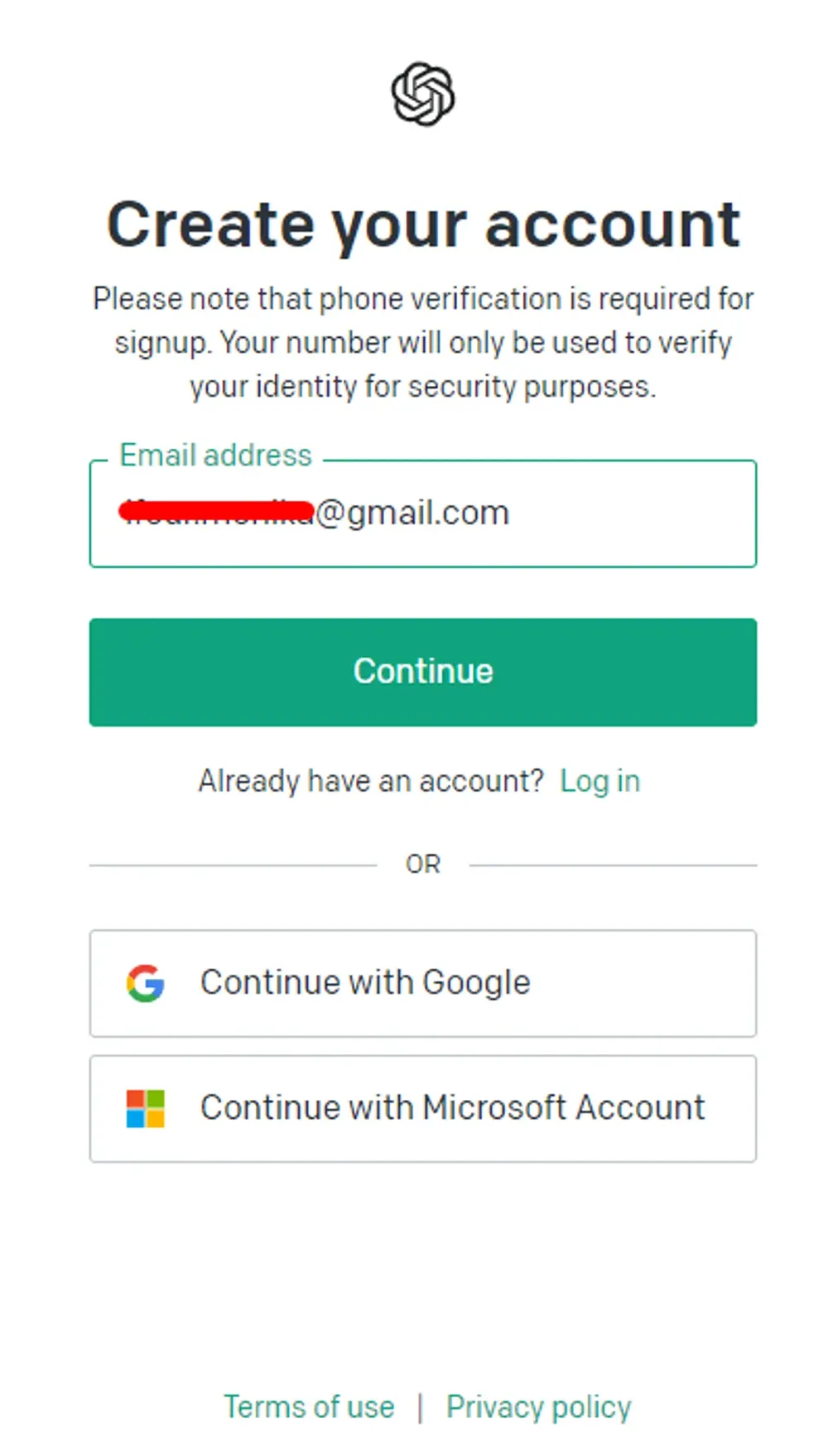Click the '@gmail.com' text in the email box
The height and width of the screenshot is (1456, 828).
pos(412,513)
